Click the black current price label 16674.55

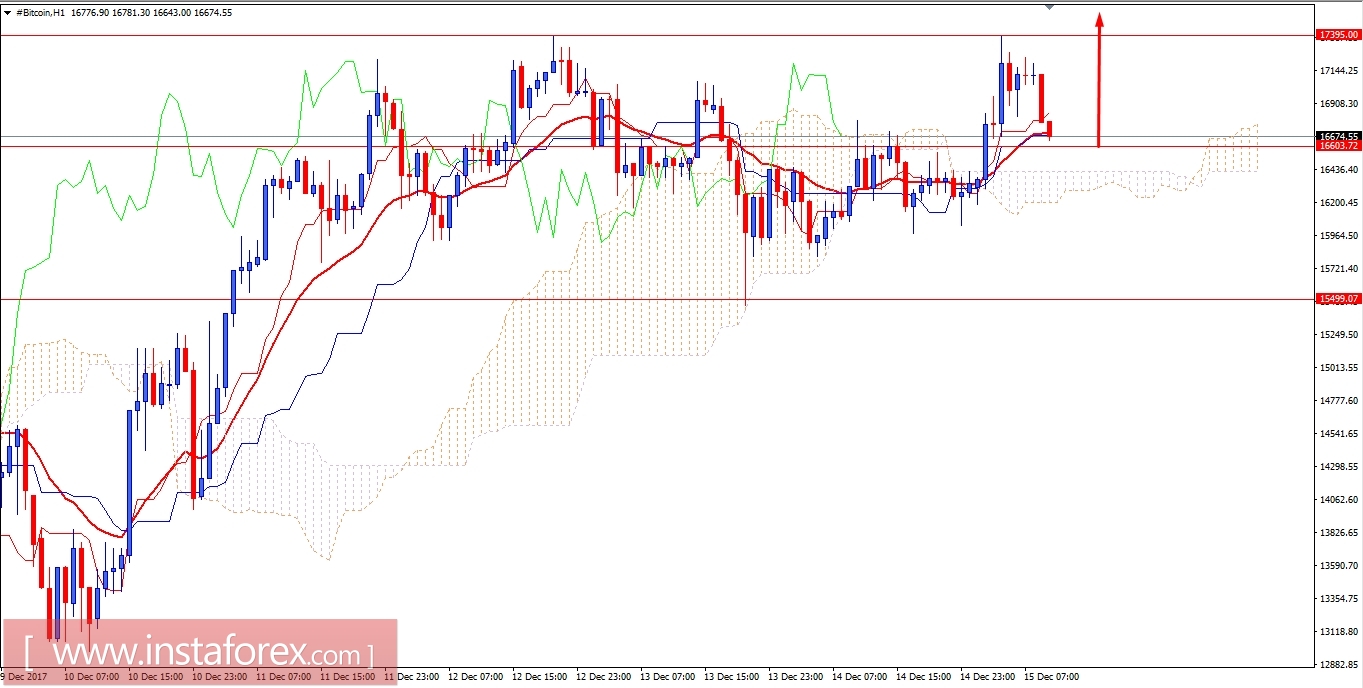click(1338, 136)
